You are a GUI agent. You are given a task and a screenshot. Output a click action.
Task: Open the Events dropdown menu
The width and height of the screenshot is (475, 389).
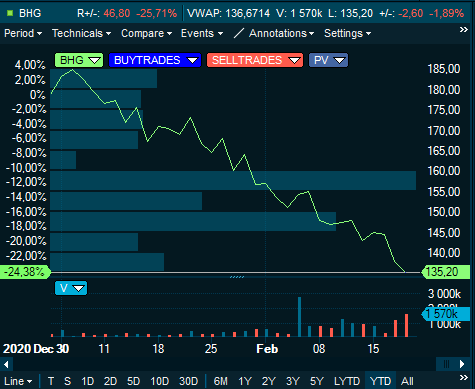pos(202,33)
